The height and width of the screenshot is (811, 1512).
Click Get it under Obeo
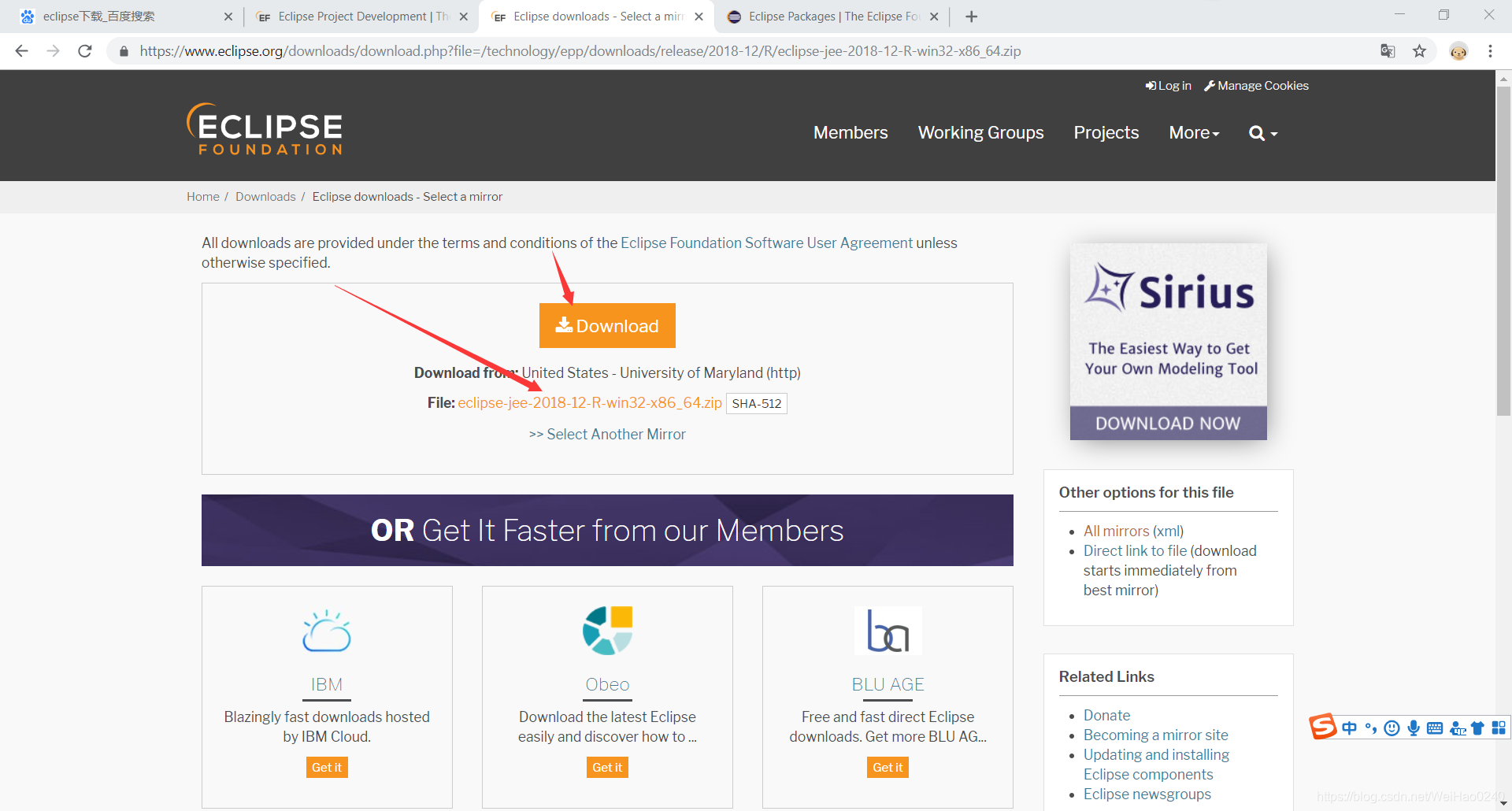(607, 768)
